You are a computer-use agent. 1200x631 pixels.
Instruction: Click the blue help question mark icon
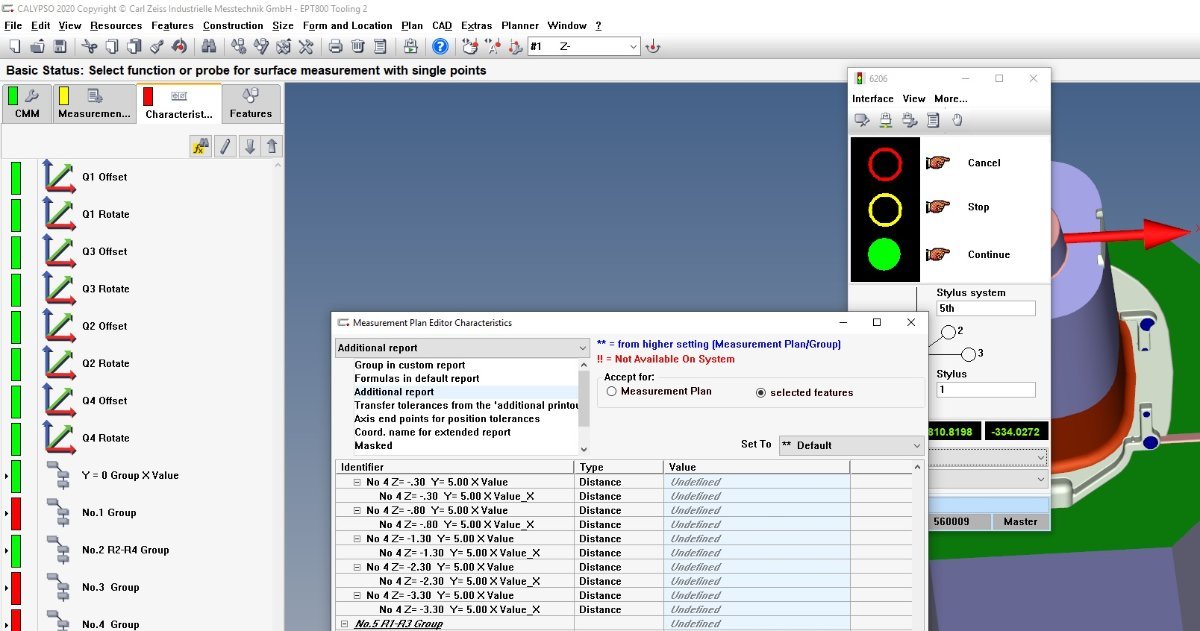440,46
